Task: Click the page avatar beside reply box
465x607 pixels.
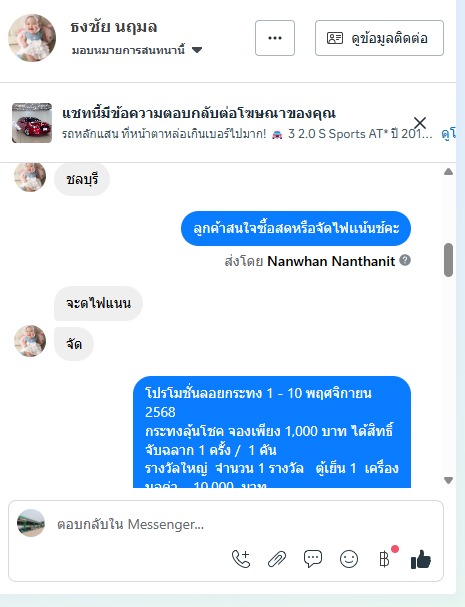Action: (31, 523)
